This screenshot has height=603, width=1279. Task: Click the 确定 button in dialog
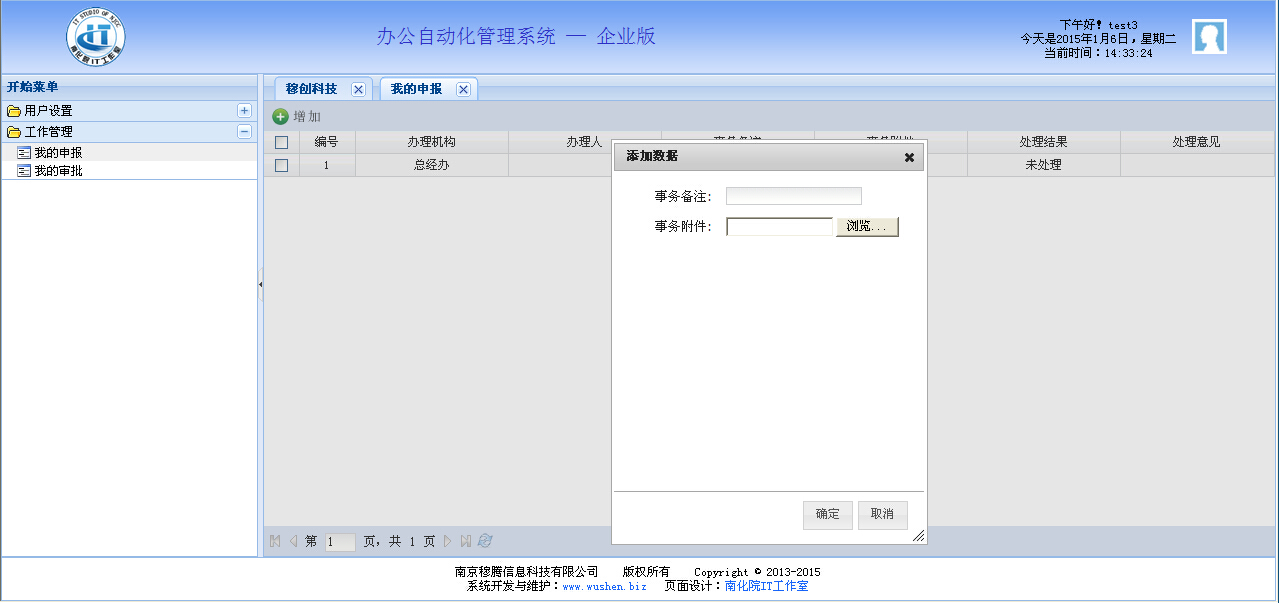[x=827, y=515]
